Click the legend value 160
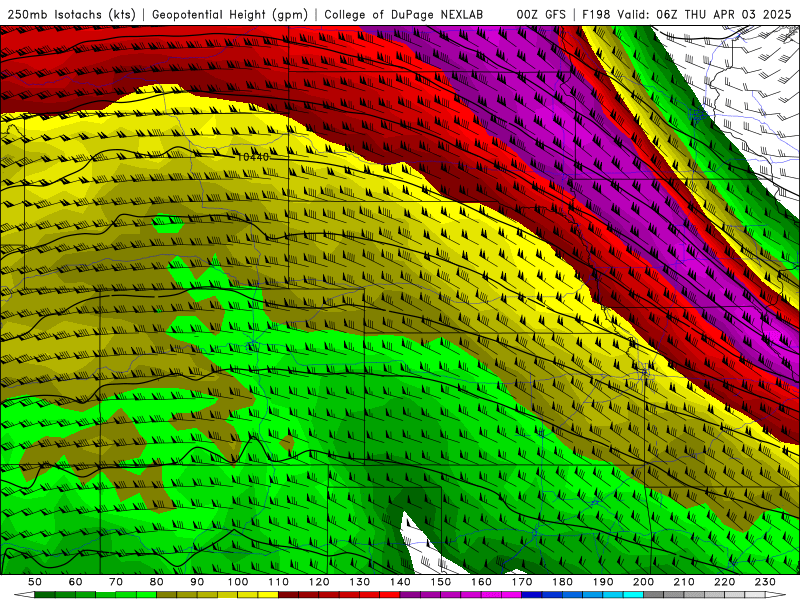This screenshot has width=800, height=600. 481,582
